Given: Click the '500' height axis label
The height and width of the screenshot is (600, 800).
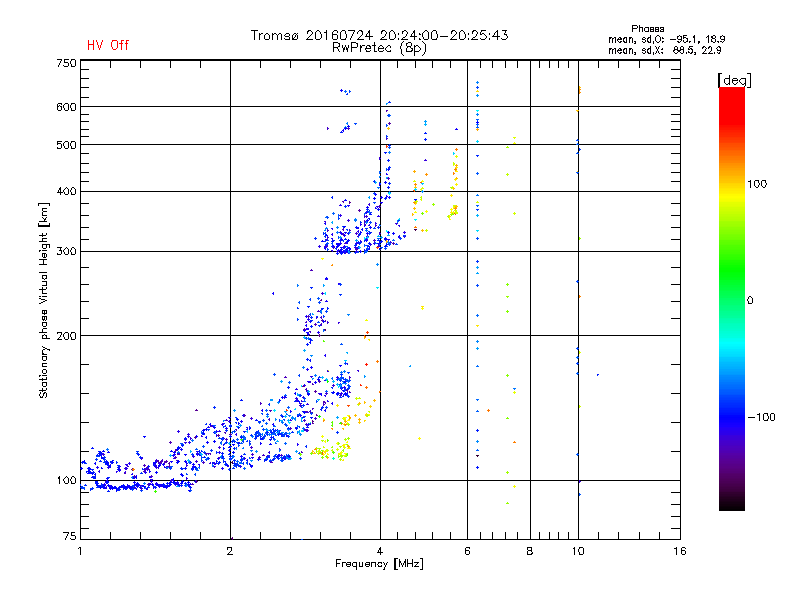Looking at the screenshot, I should (66, 145).
